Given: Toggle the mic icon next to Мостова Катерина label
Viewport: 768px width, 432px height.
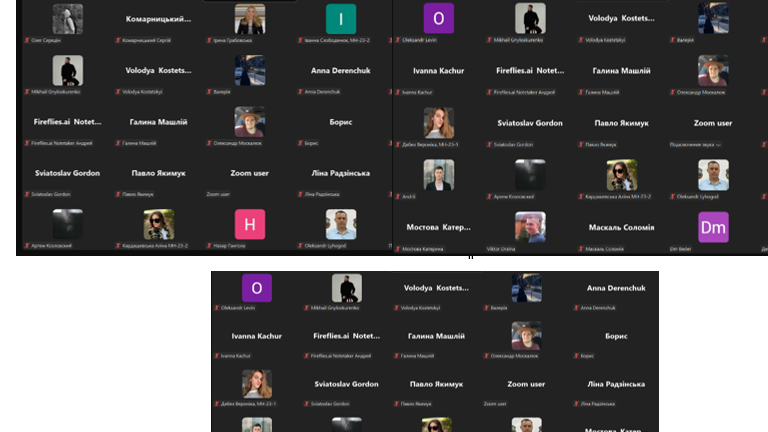Looking at the screenshot, I should click(x=399, y=248).
